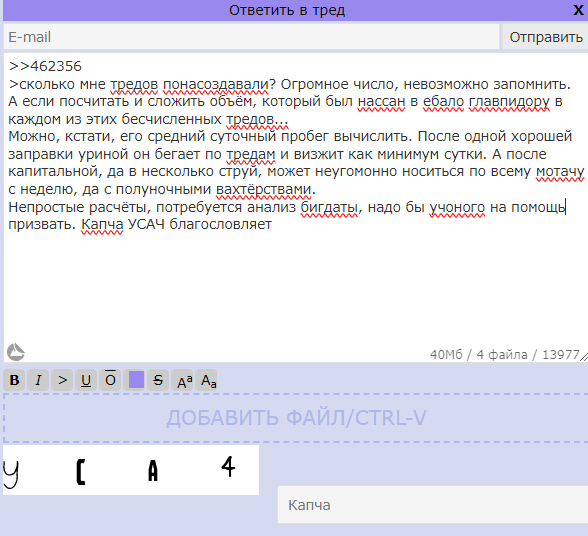Open file picker via ДОБАВИТЬ ФАЙЛ/CTRL-V area
Viewport: 588px width, 536px height.
click(x=296, y=418)
